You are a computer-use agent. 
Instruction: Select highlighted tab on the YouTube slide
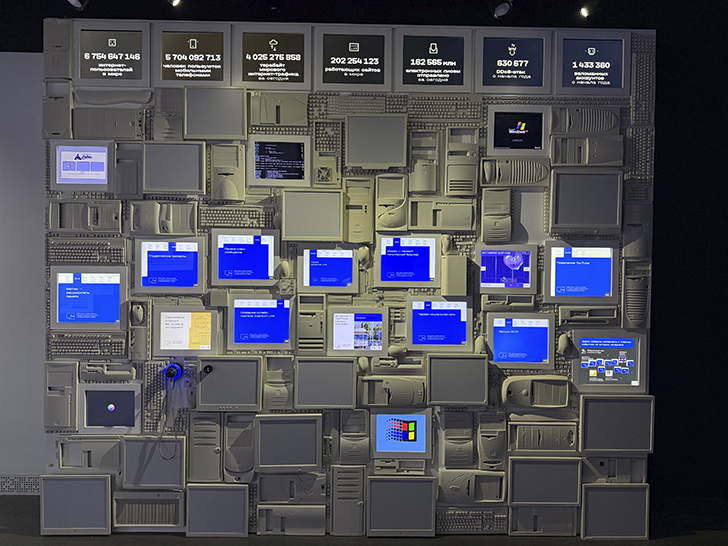click(567, 253)
